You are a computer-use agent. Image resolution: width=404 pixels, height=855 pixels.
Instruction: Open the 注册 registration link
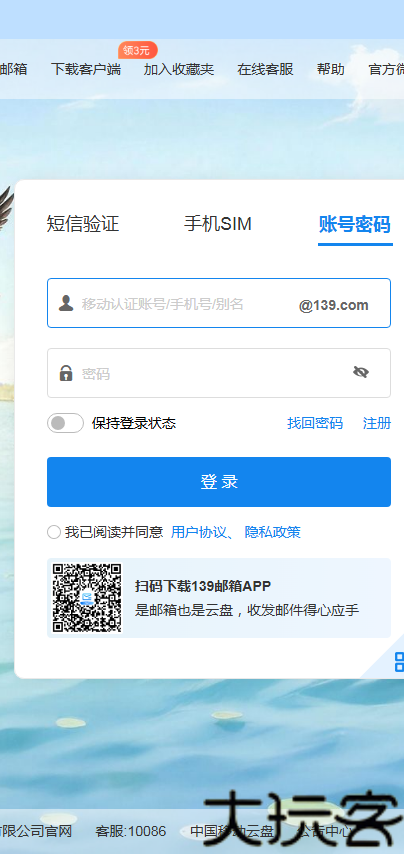(377, 423)
